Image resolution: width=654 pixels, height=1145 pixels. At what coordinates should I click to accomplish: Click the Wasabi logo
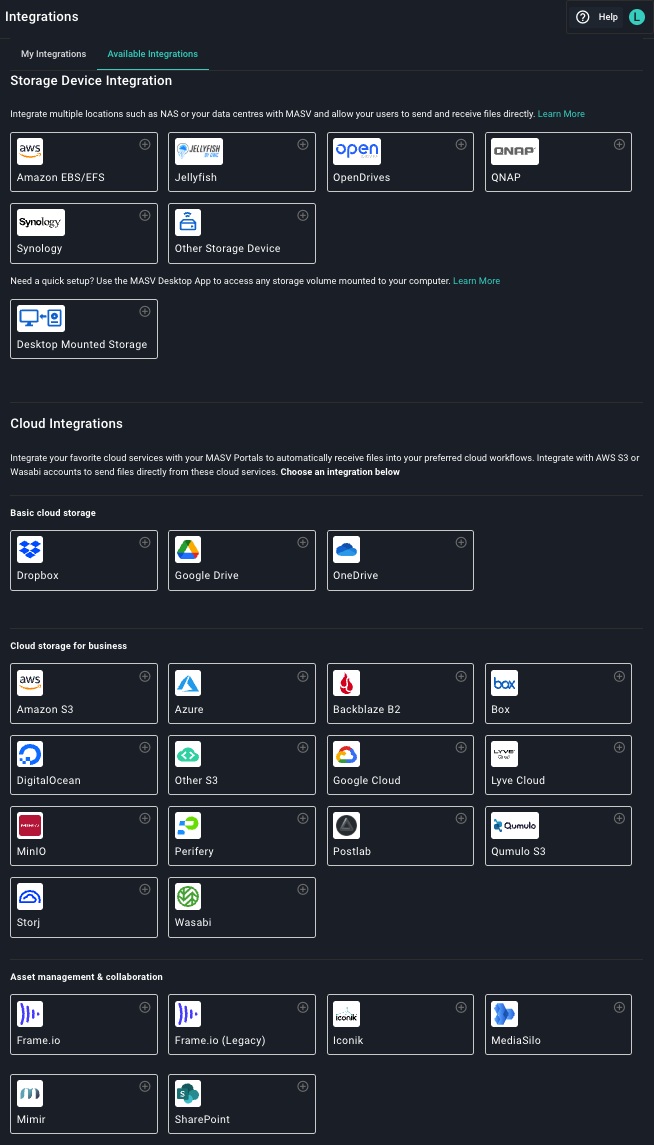(x=188, y=896)
